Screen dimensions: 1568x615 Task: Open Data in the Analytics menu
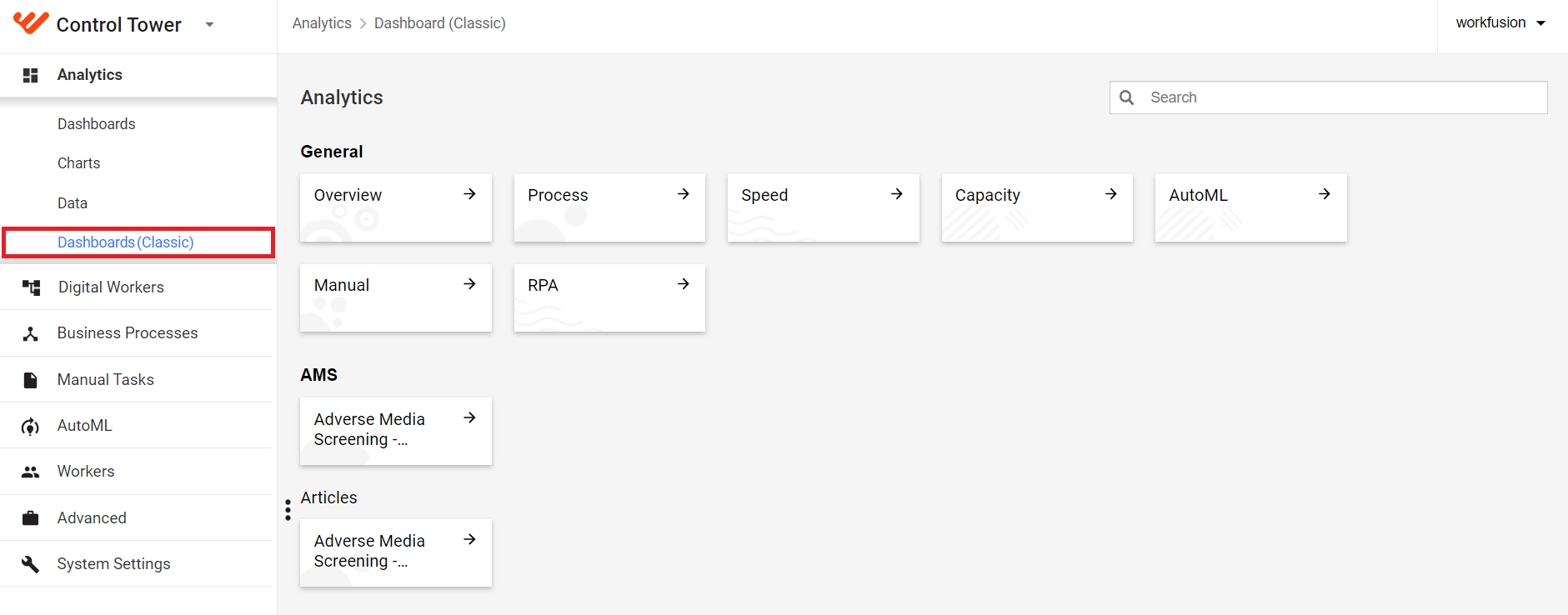click(x=73, y=203)
